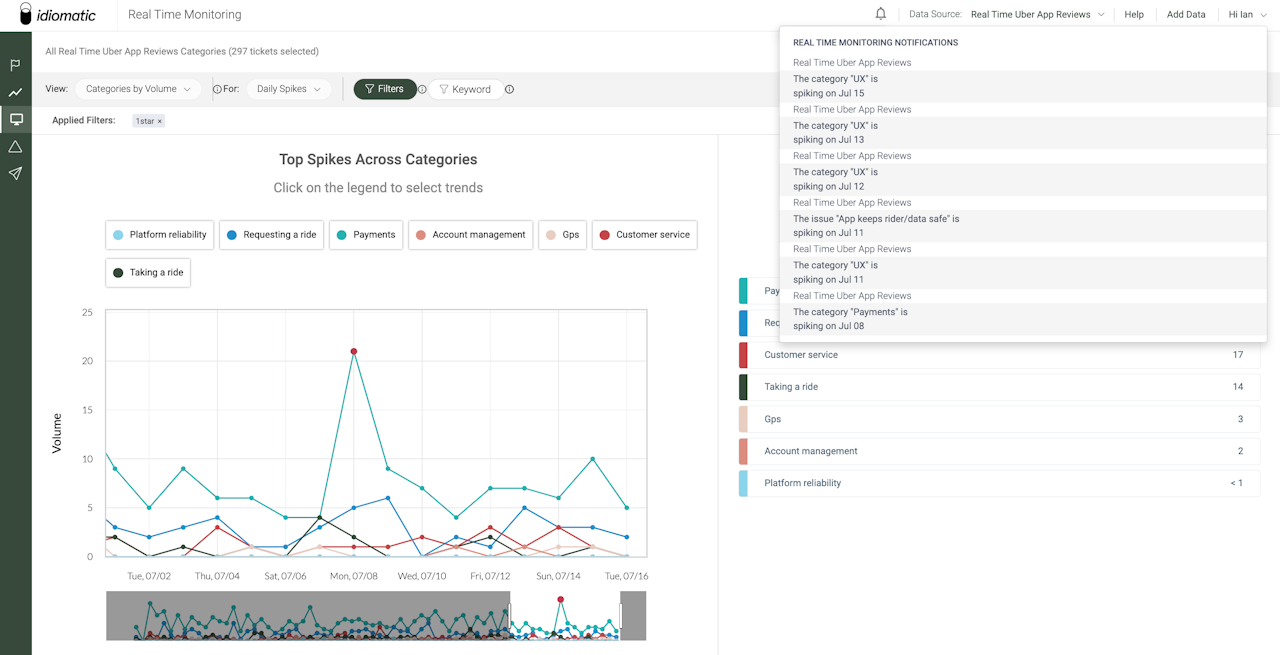Click the dark Filters button

click(x=384, y=89)
